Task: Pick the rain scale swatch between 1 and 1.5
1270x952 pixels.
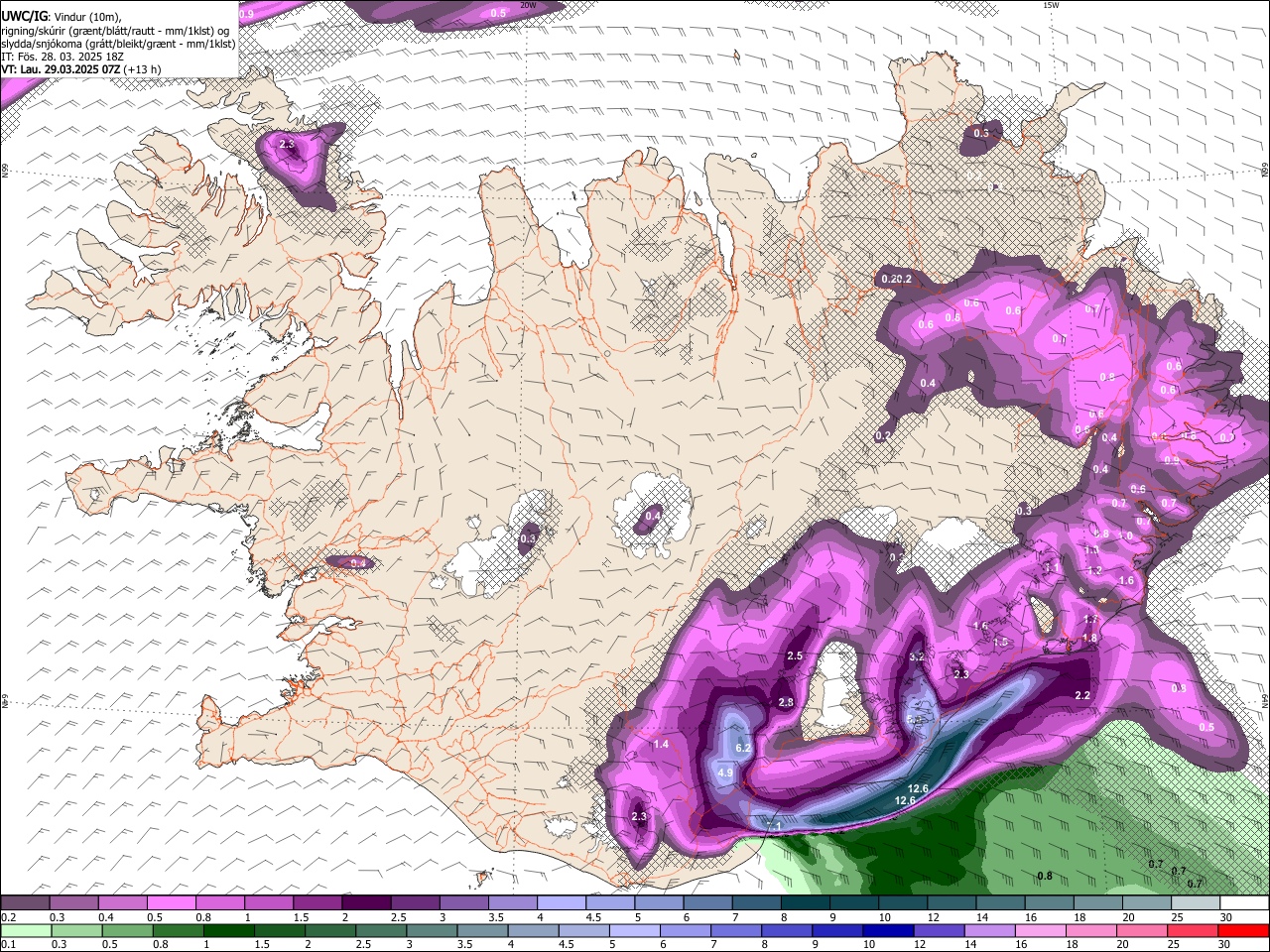Action: (229, 930)
